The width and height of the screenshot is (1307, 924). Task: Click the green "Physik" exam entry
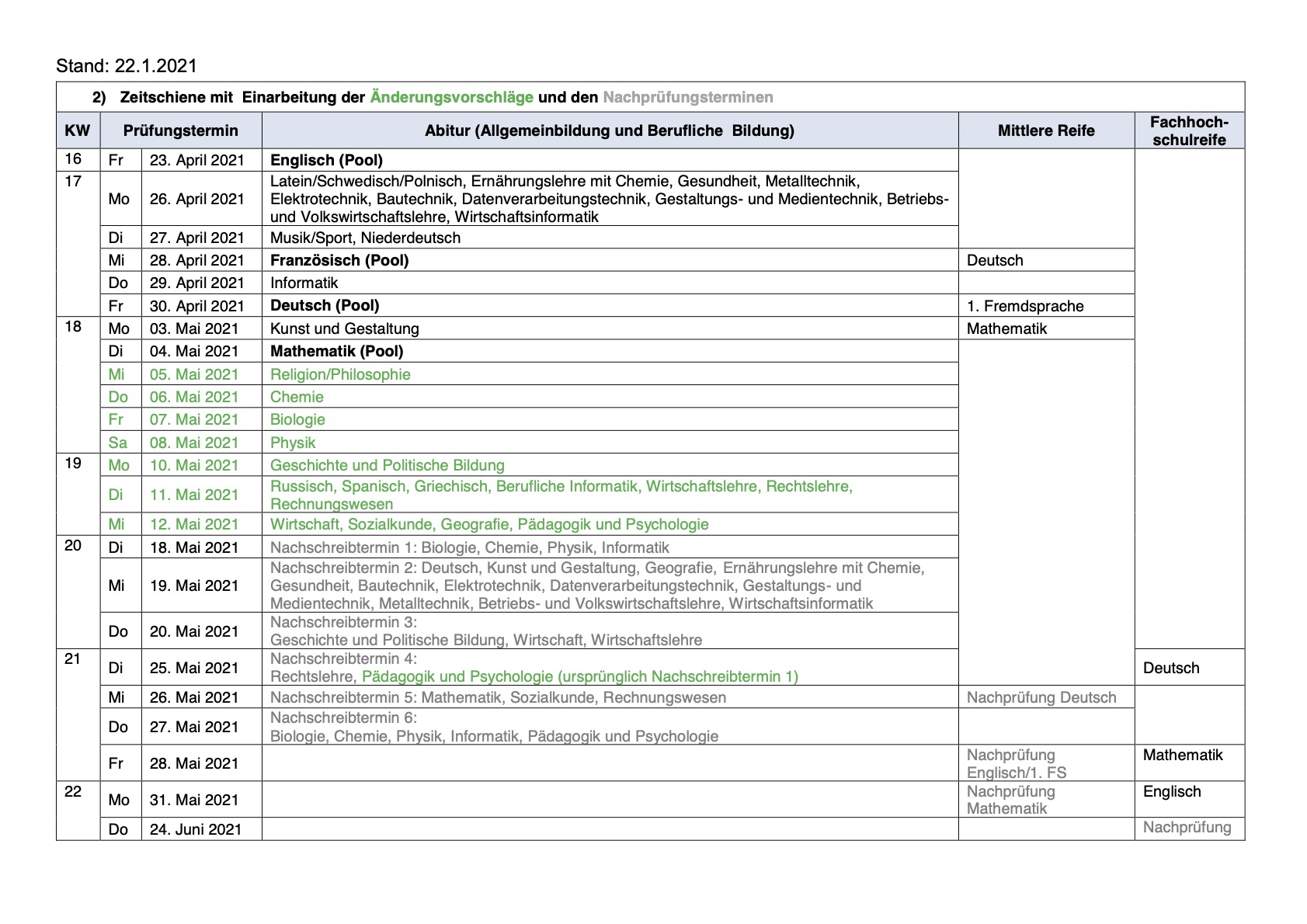[x=293, y=443]
